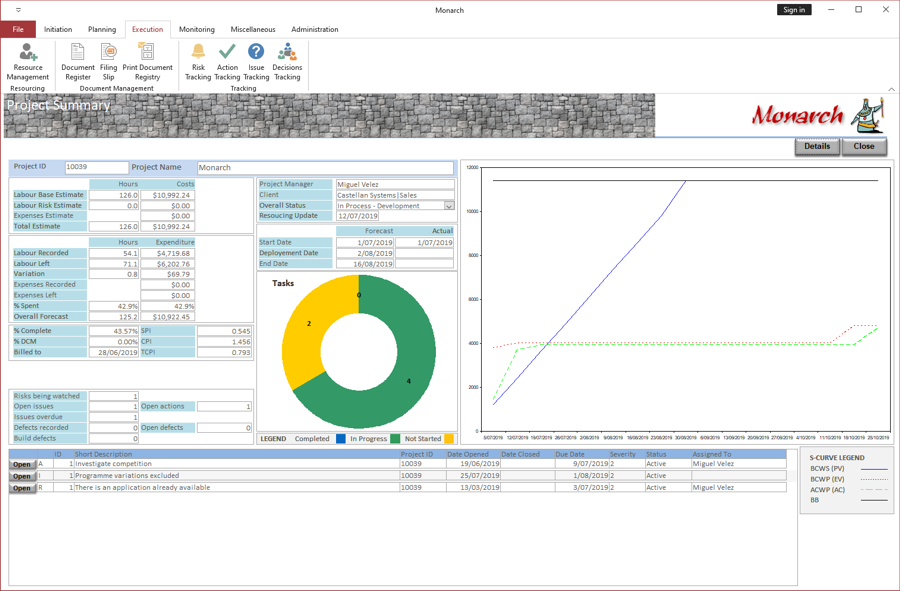The height and width of the screenshot is (591, 900).
Task: Click the Billed to date field
Action: pos(114,352)
